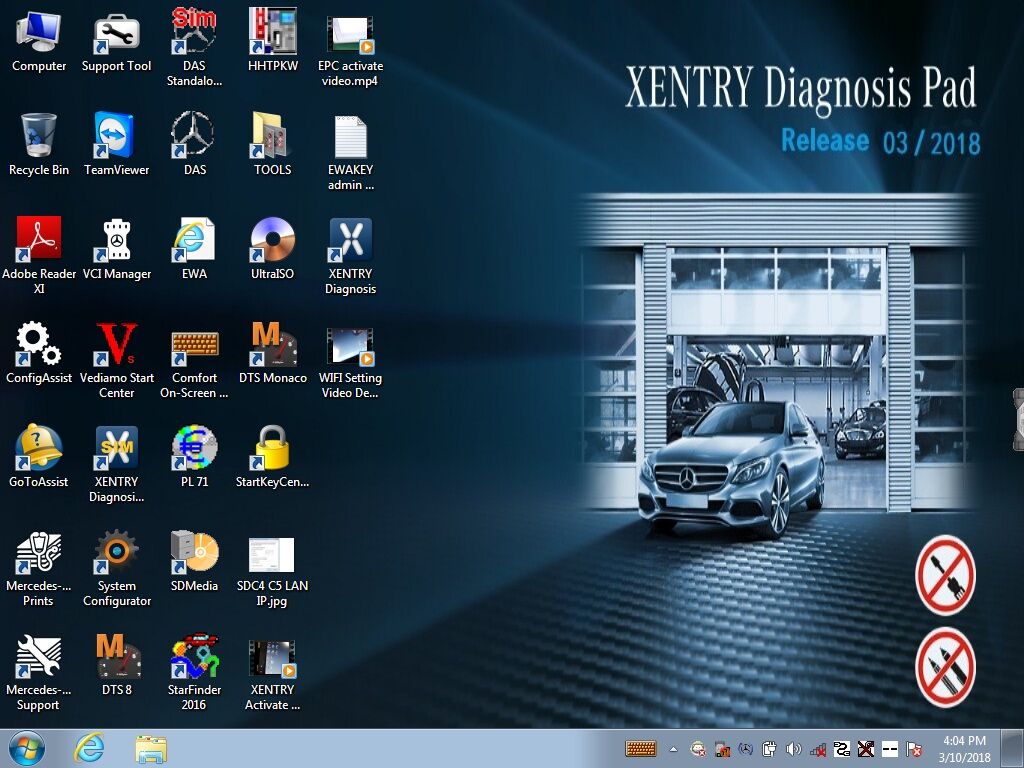
Task: Open the Support Tool shortcut
Action: (x=116, y=40)
